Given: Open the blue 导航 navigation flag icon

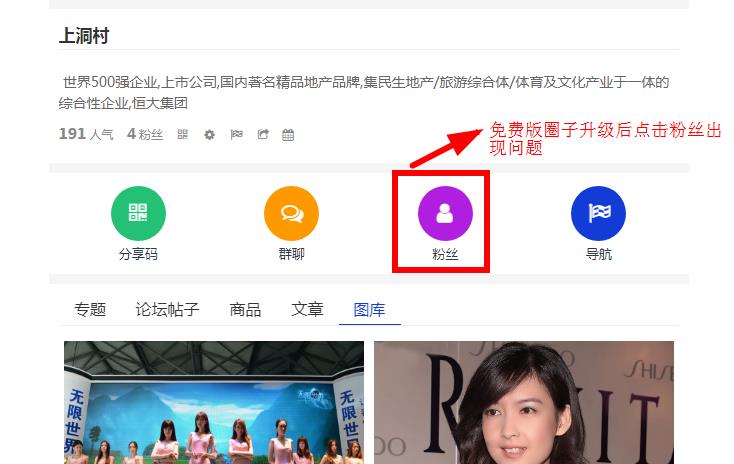Looking at the screenshot, I should coord(598,213).
